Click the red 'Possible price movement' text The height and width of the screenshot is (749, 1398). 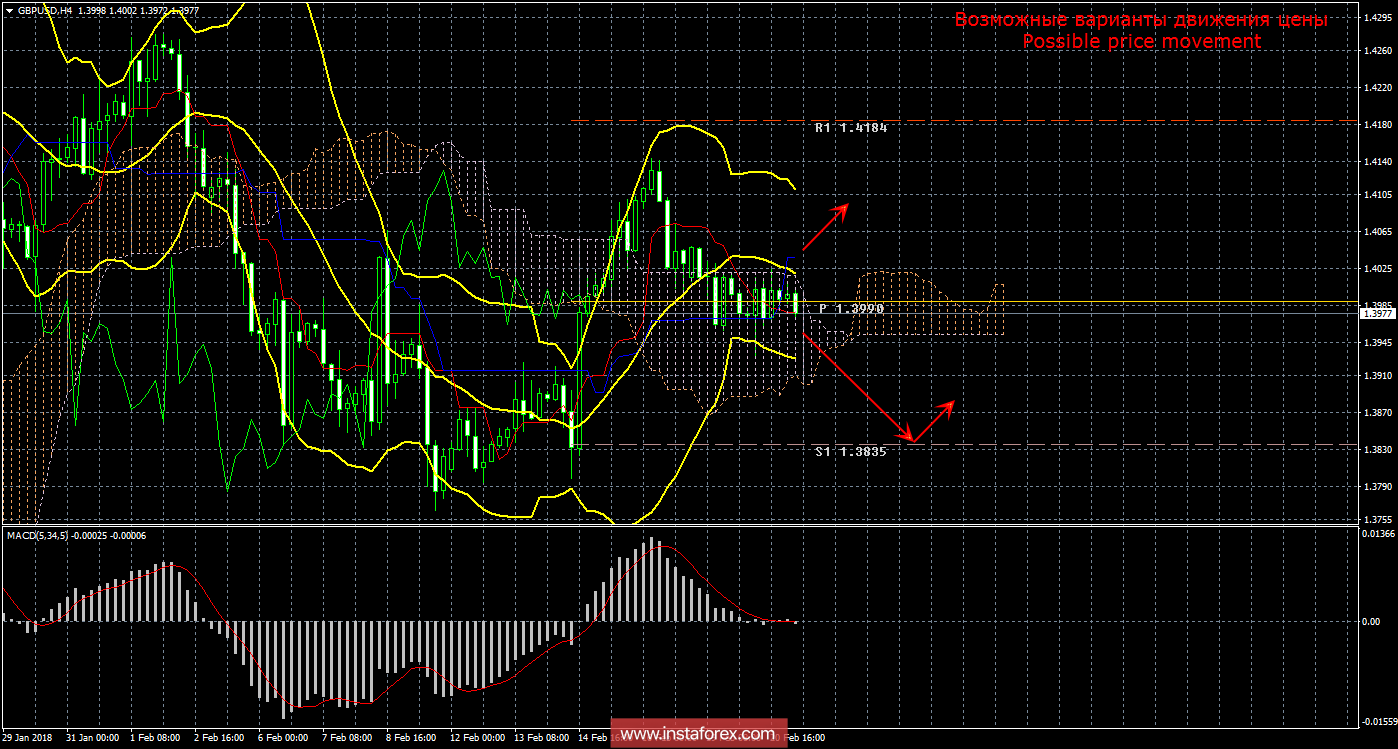1141,42
